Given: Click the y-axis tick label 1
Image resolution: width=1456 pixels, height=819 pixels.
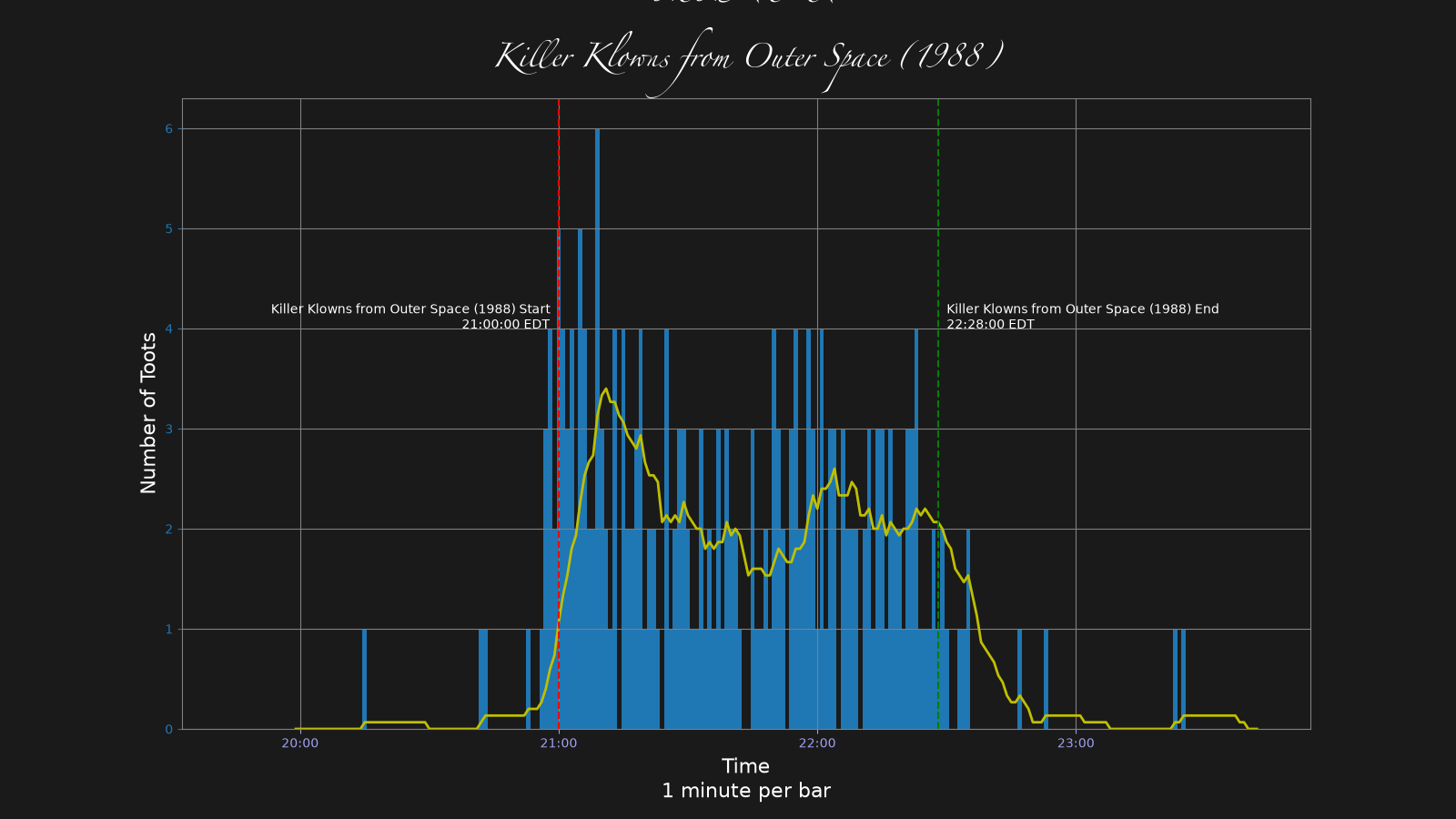Looking at the screenshot, I should click(168, 630).
